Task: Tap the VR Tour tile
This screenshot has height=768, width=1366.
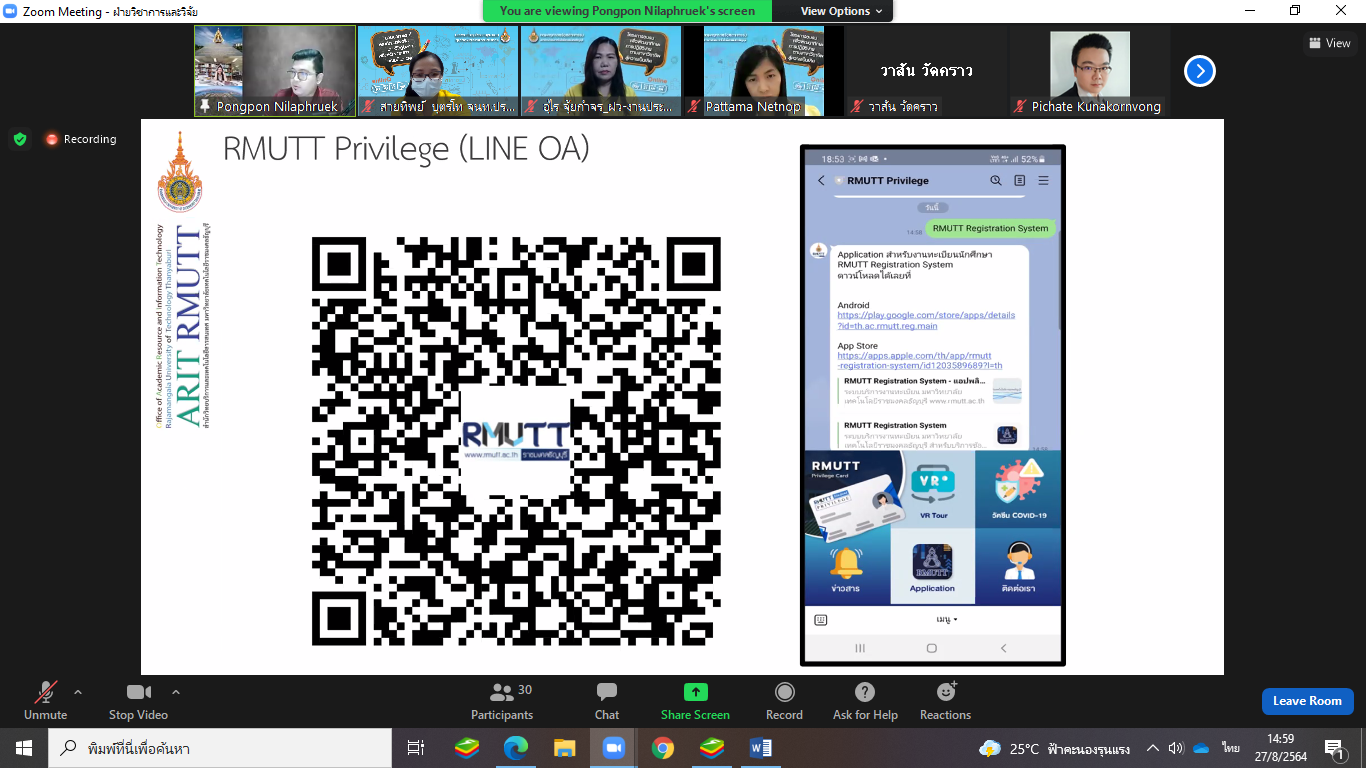Action: [x=933, y=490]
